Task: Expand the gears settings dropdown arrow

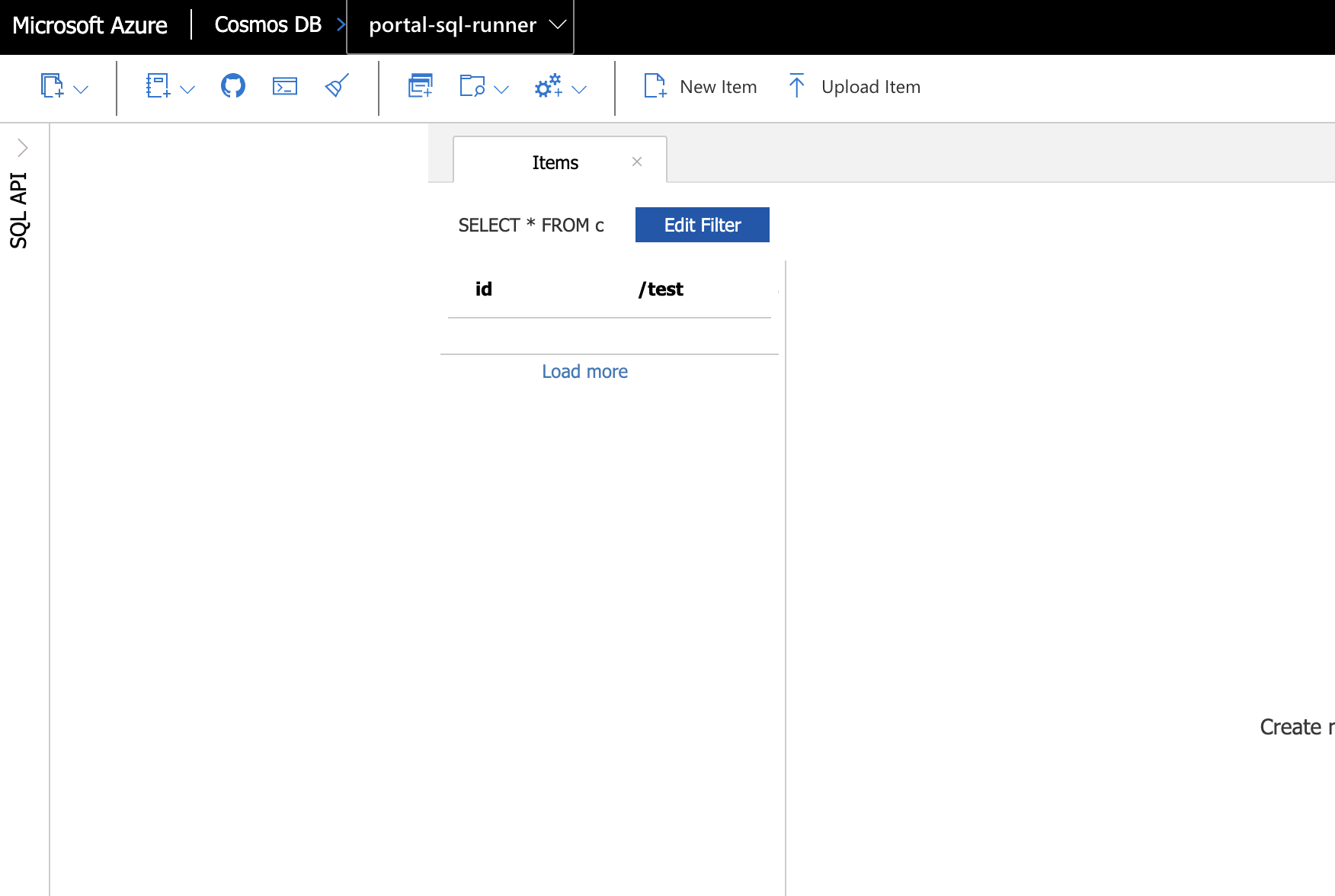Action: pyautogui.click(x=579, y=89)
